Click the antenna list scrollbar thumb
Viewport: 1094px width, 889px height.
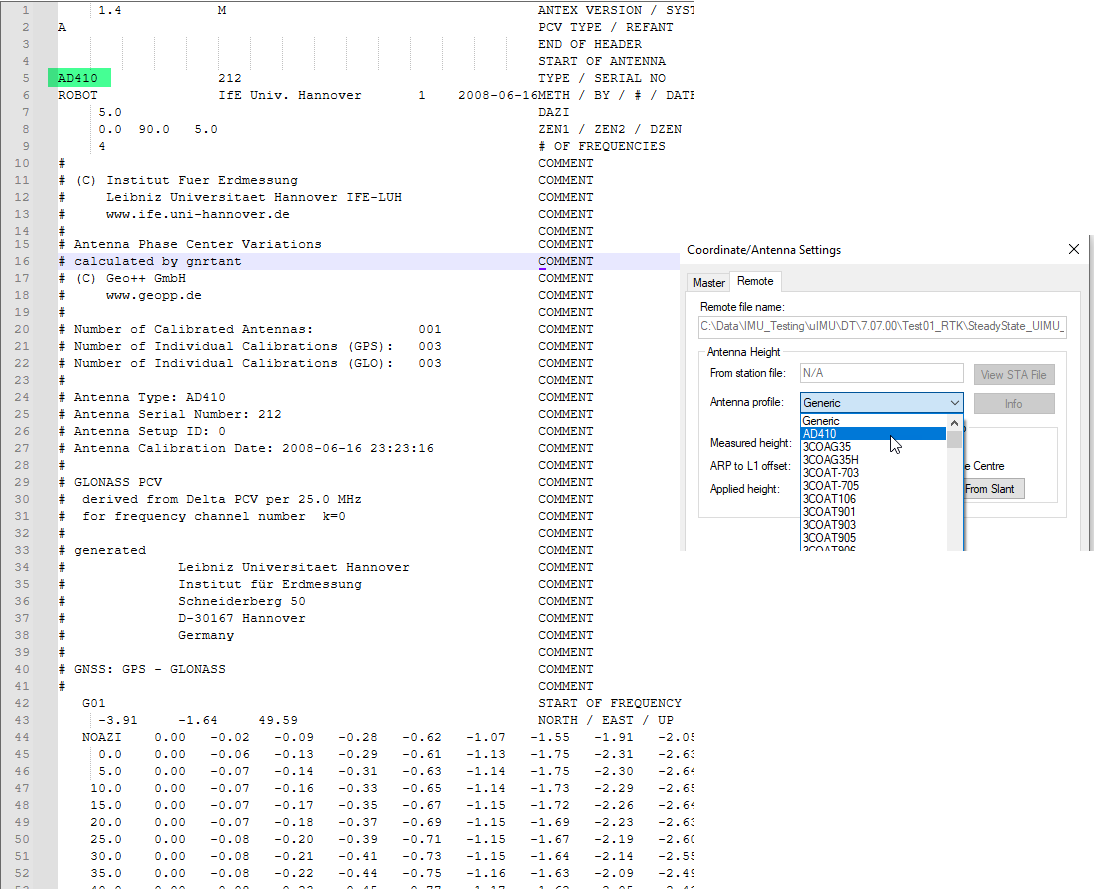click(954, 440)
